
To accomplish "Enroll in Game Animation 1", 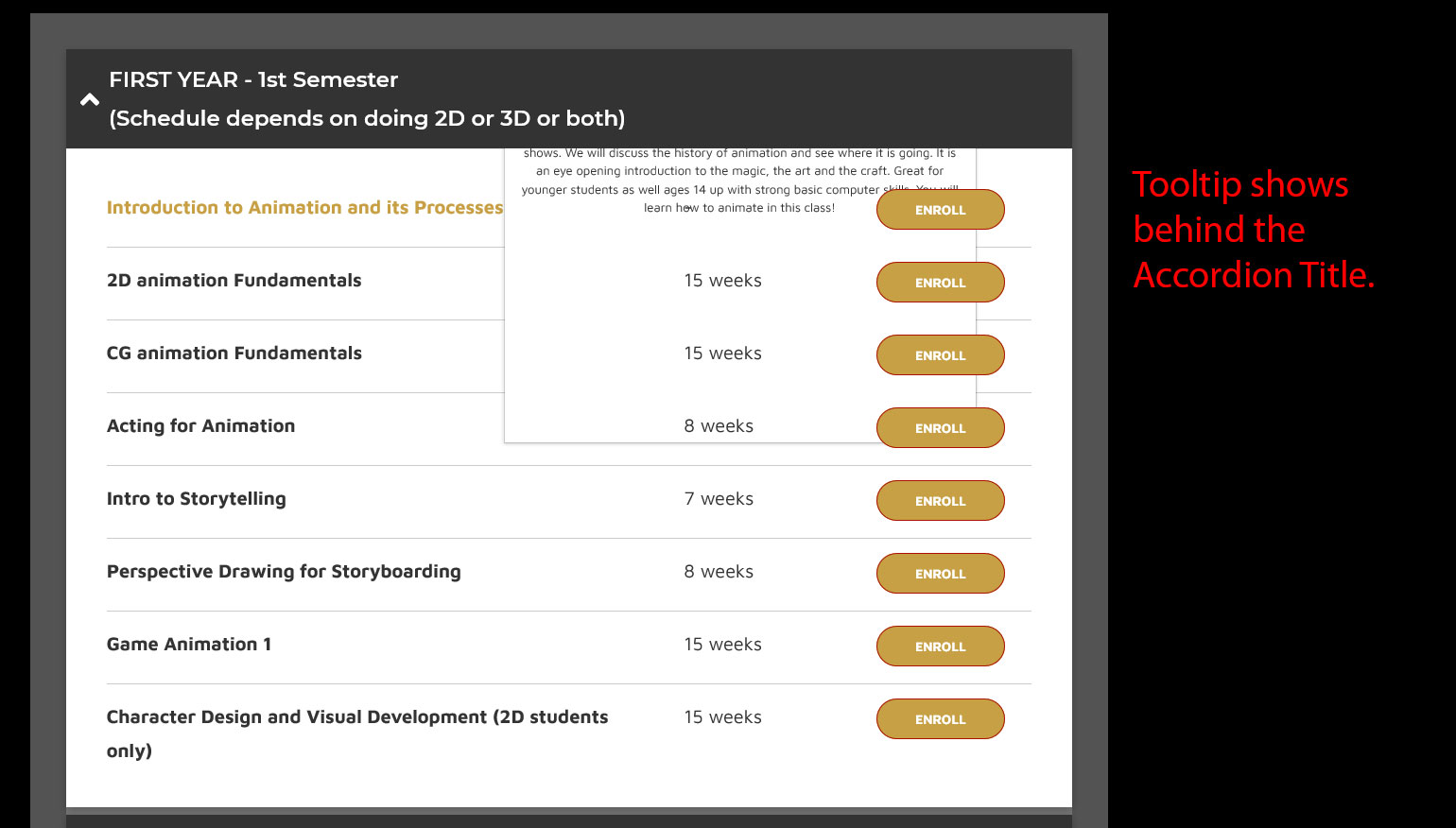I will tap(941, 647).
